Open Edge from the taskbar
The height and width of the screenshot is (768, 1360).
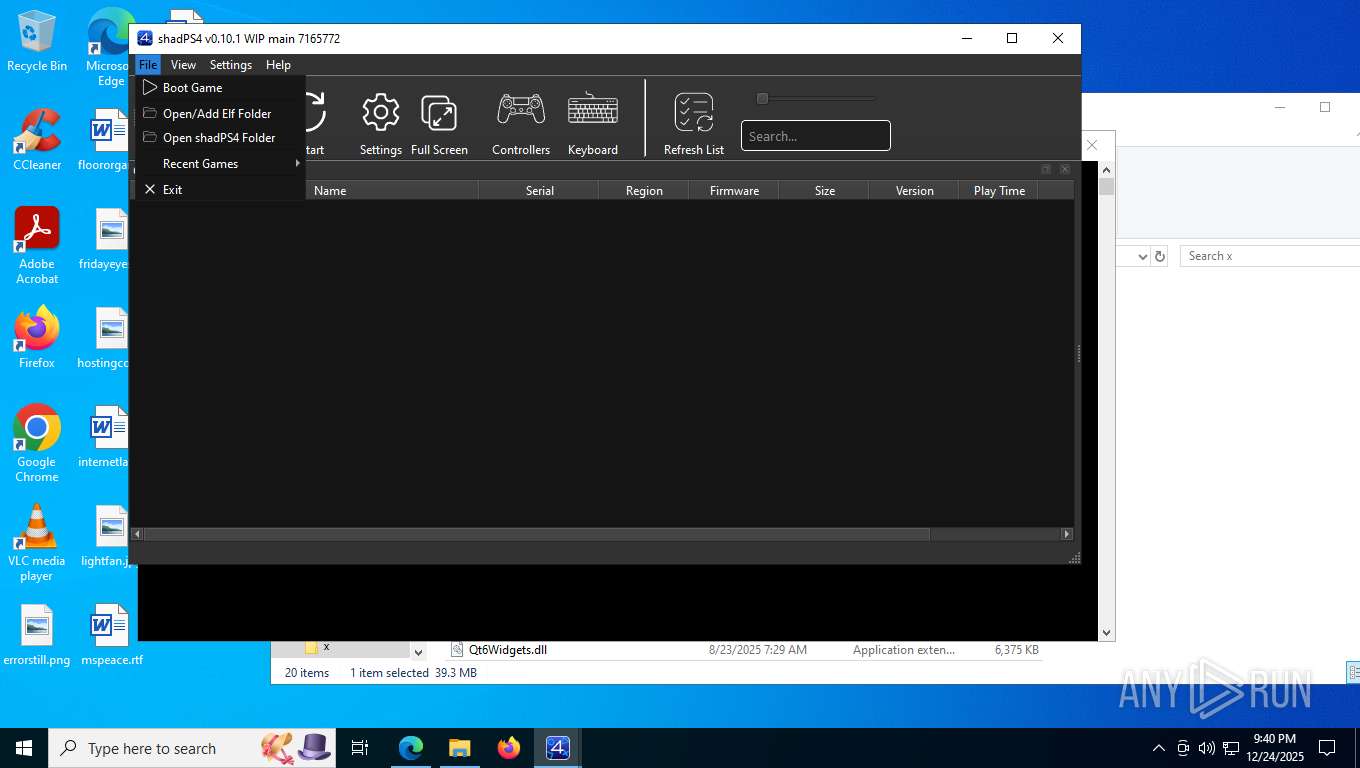click(410, 748)
